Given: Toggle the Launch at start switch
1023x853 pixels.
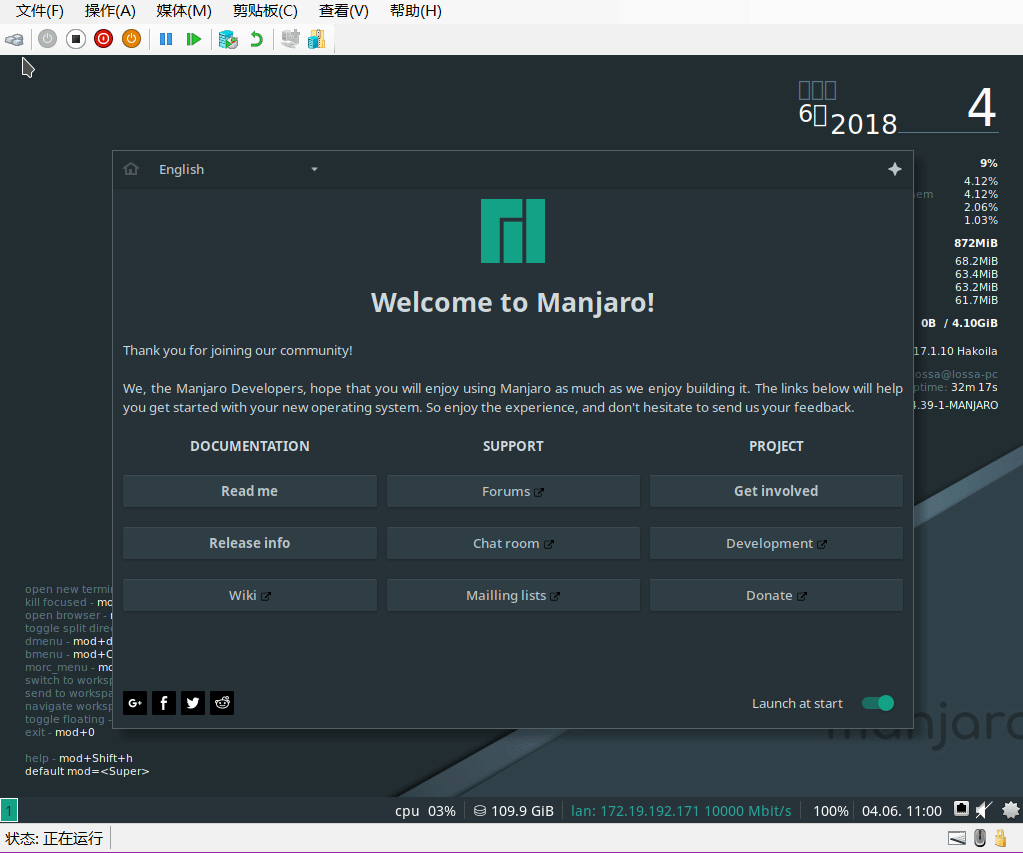Looking at the screenshot, I should pos(878,703).
